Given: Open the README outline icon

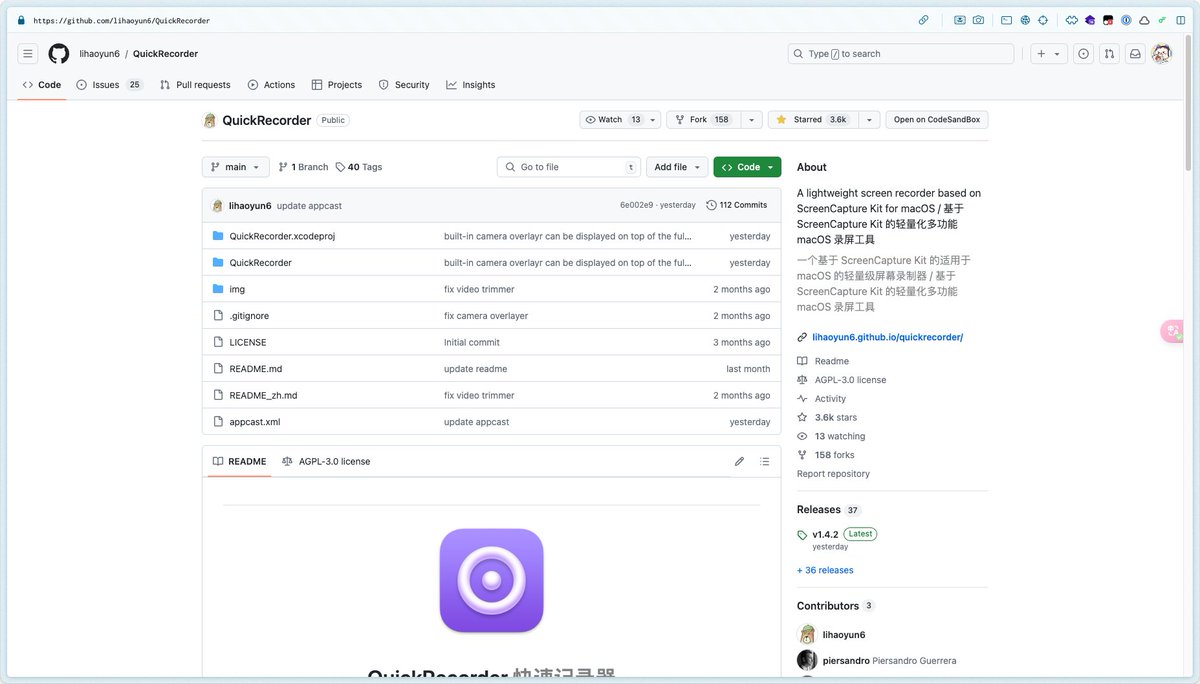Looking at the screenshot, I should (763, 461).
